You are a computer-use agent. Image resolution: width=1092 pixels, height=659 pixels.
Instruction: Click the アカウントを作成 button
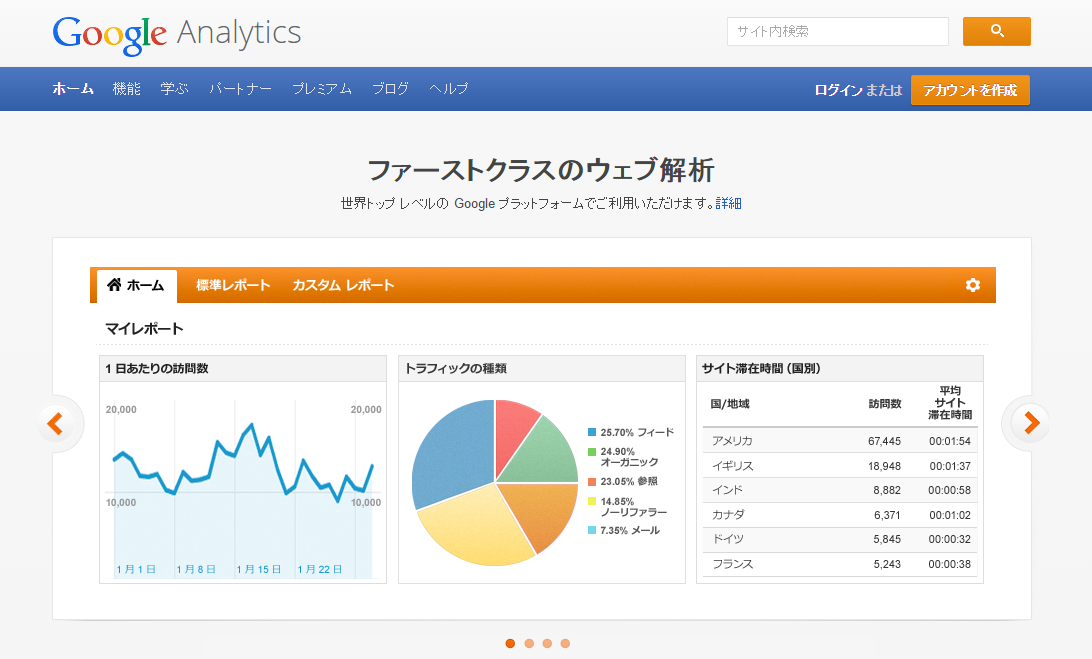point(970,89)
